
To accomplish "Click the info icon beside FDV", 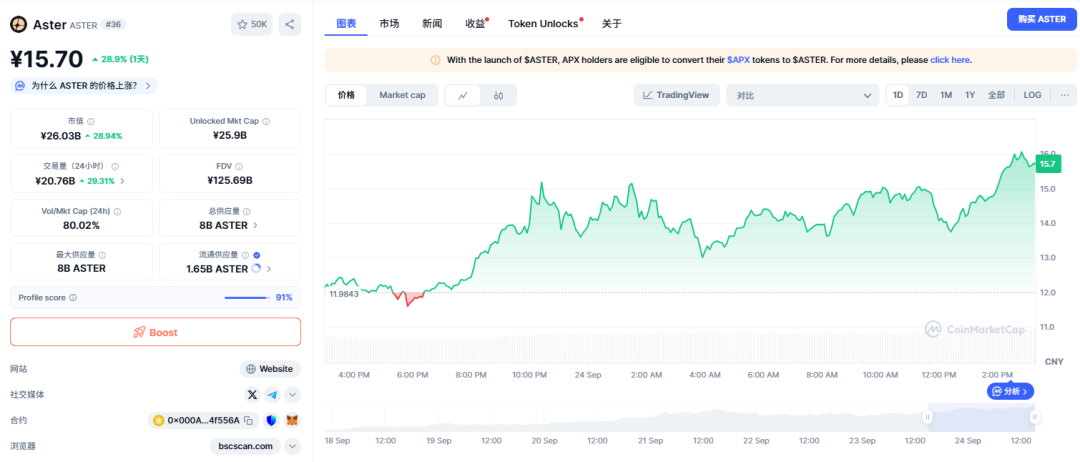I will tap(239, 166).
